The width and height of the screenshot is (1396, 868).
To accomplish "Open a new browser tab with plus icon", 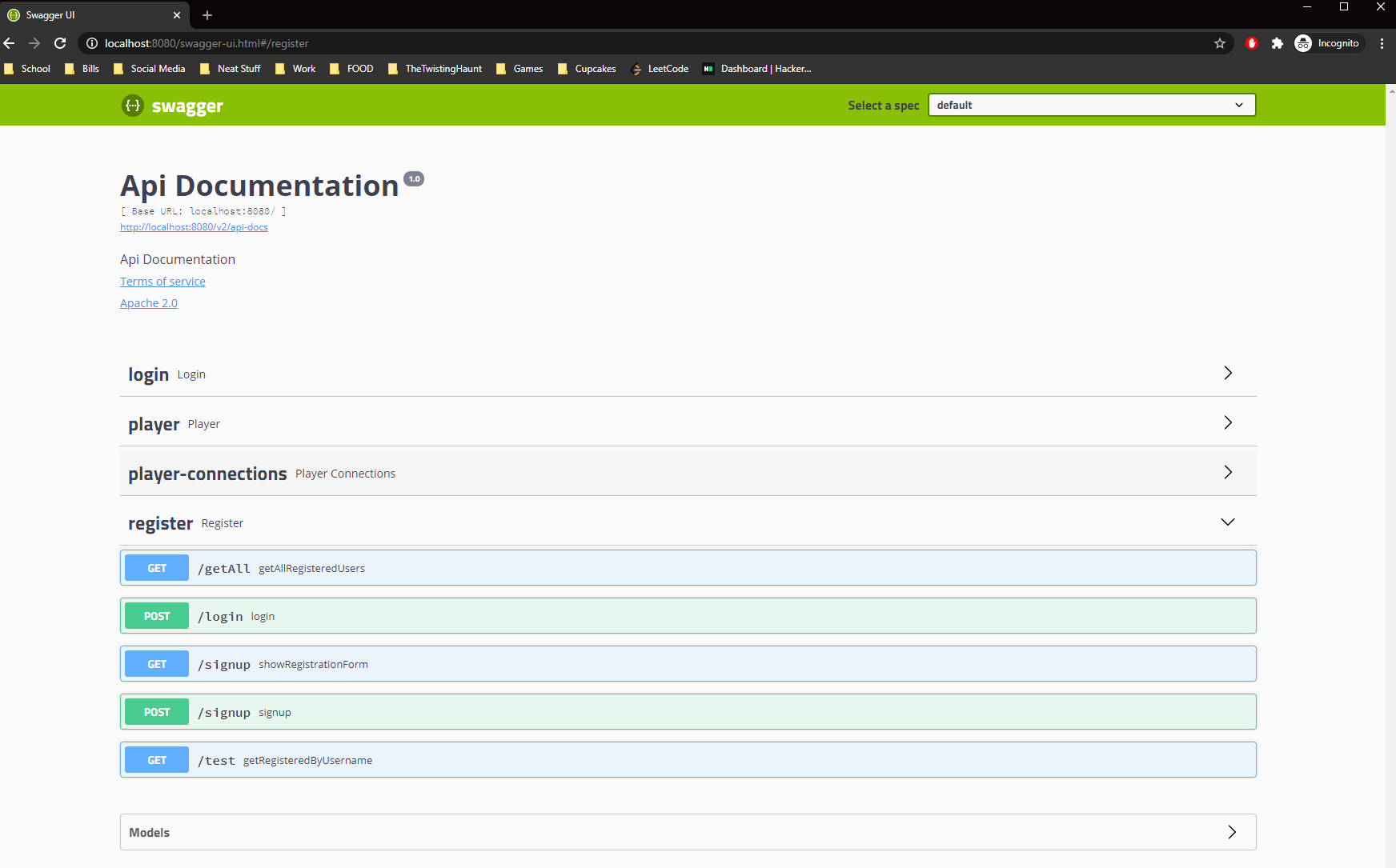I will [x=207, y=15].
